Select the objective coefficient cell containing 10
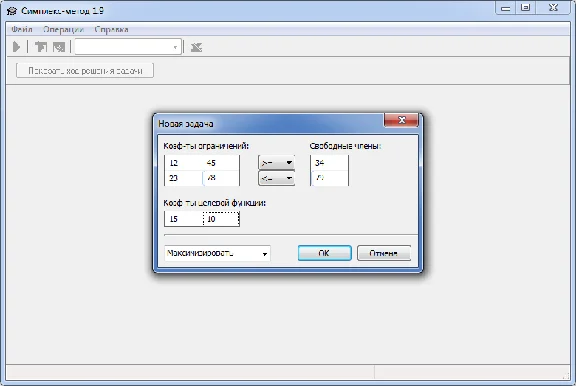 click(x=221, y=219)
